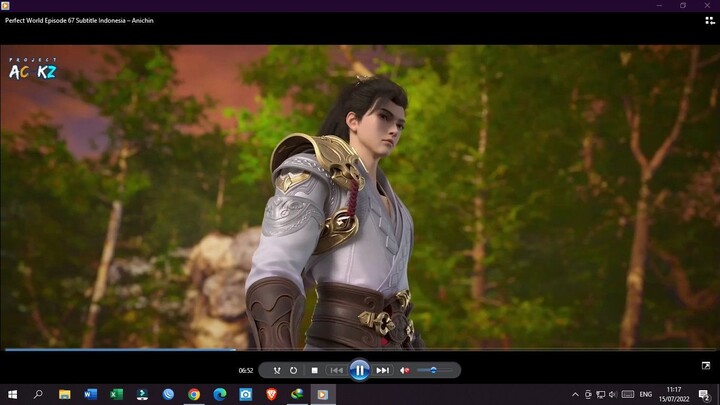Click the seek bar to jump ahead
The height and width of the screenshot is (405, 720).
(x=360, y=349)
